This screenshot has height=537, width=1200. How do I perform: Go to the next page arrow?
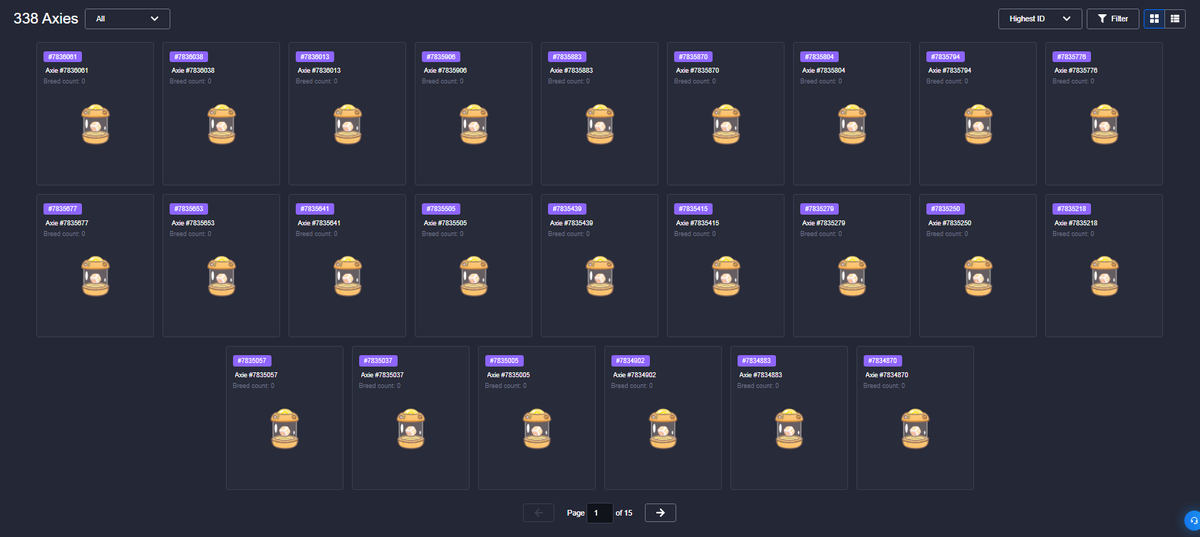(660, 512)
